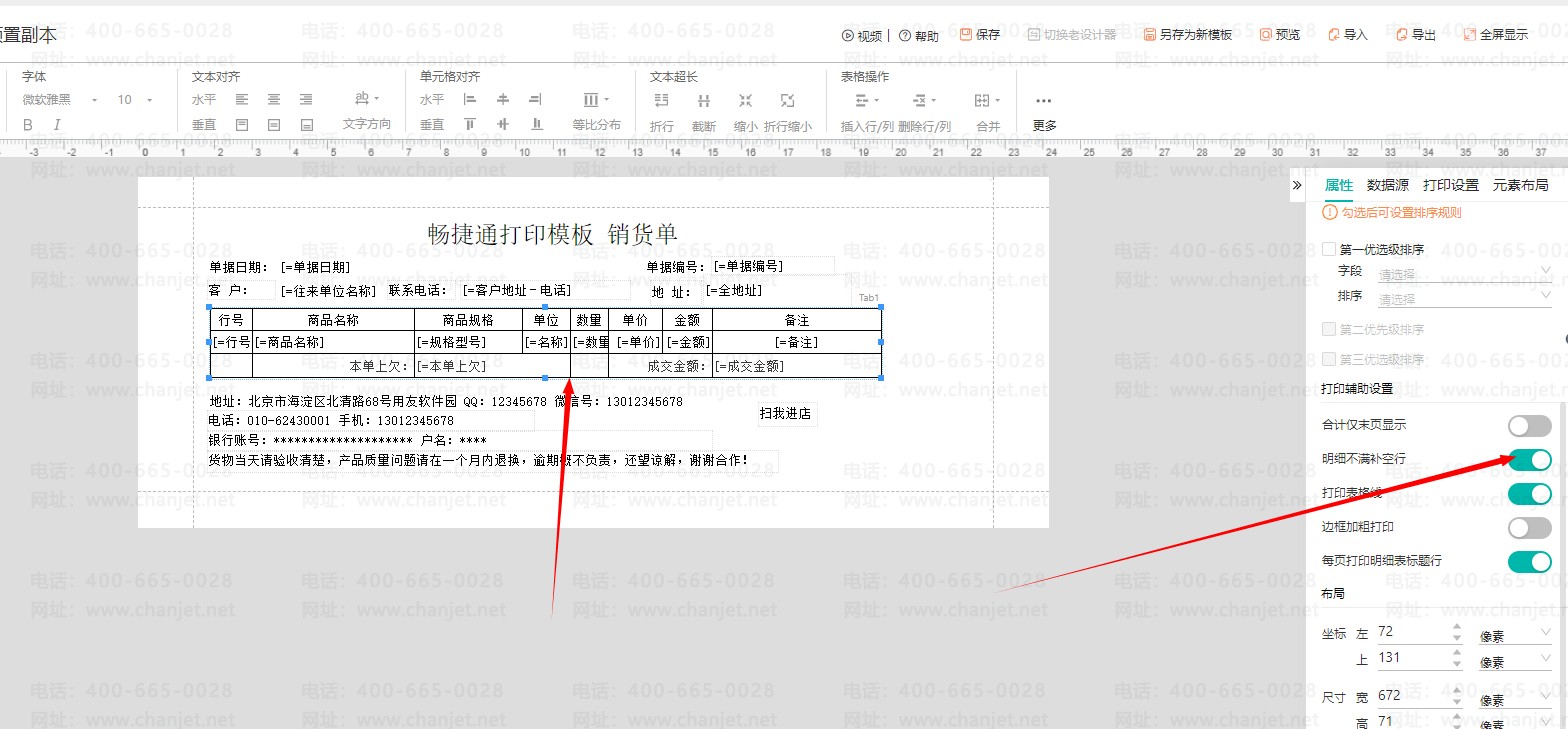This screenshot has height=729, width=1568.
Task: Open the 插入行/列 dropdown
Action: (866, 101)
